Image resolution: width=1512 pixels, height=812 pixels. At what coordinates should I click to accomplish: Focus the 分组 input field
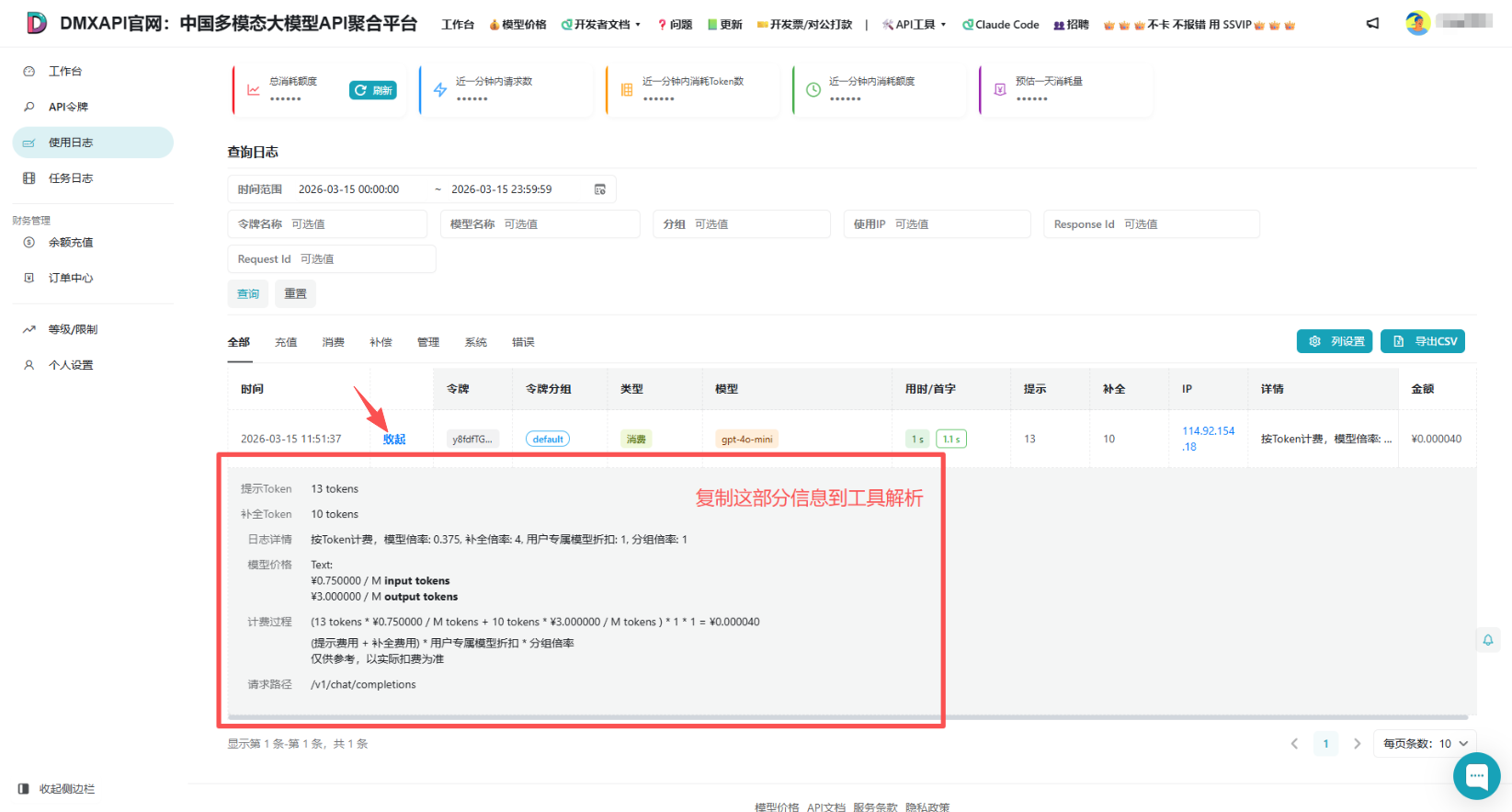(x=742, y=224)
